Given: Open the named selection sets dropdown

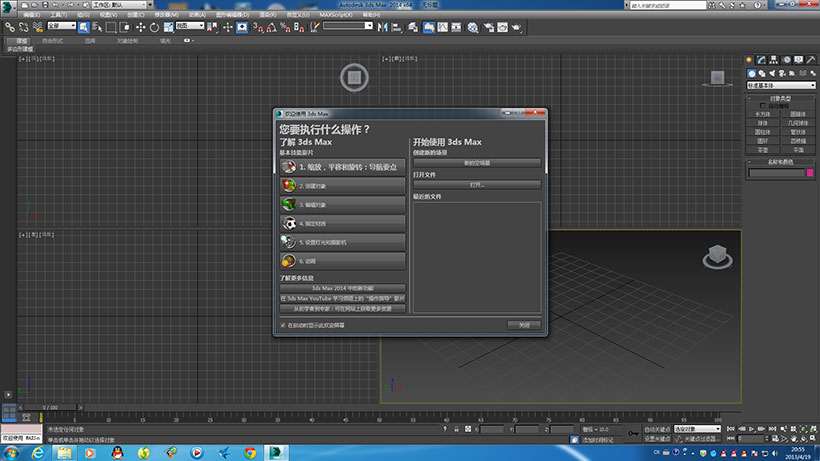Looking at the screenshot, I should pos(348,26).
